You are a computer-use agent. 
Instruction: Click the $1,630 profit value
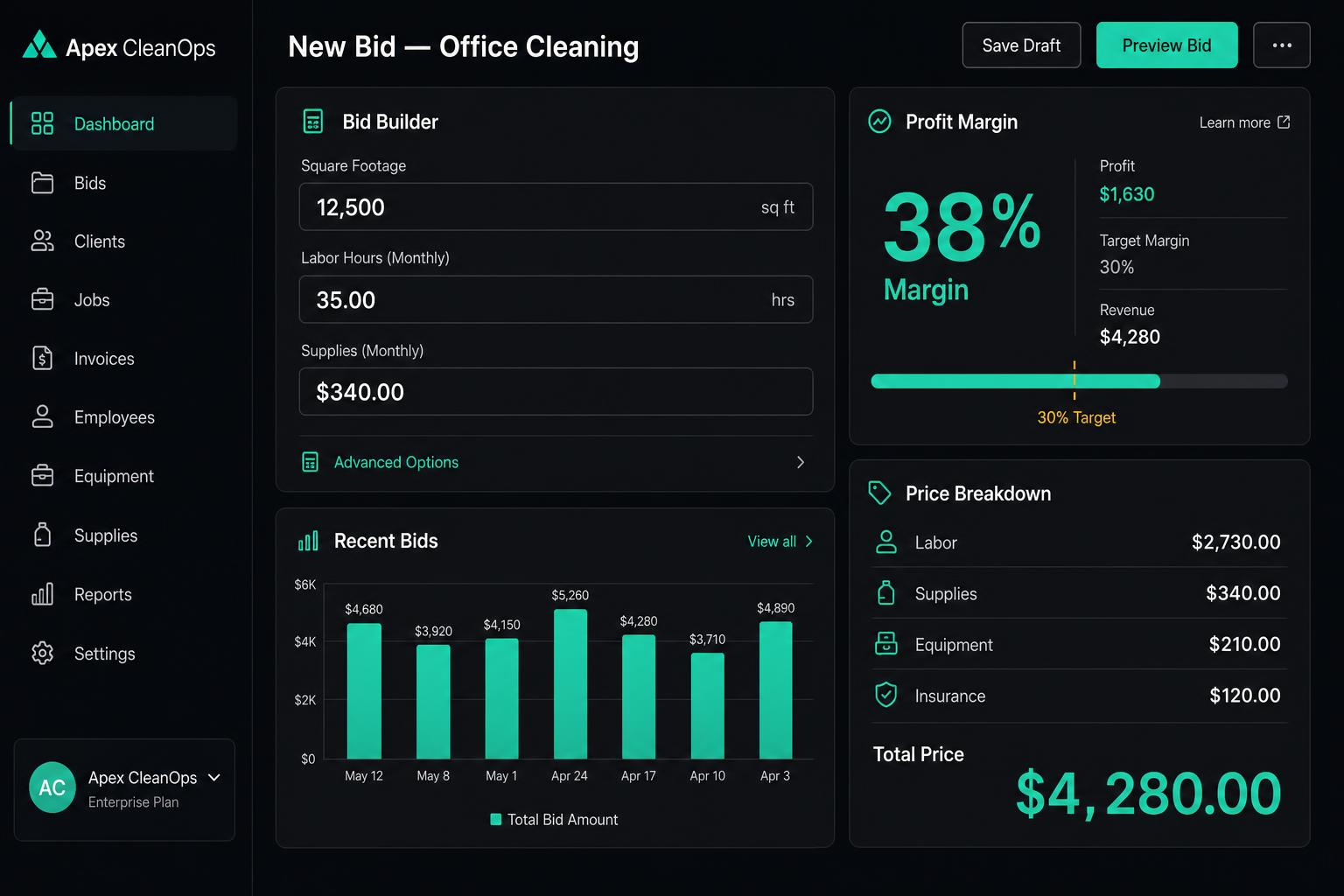click(1126, 194)
